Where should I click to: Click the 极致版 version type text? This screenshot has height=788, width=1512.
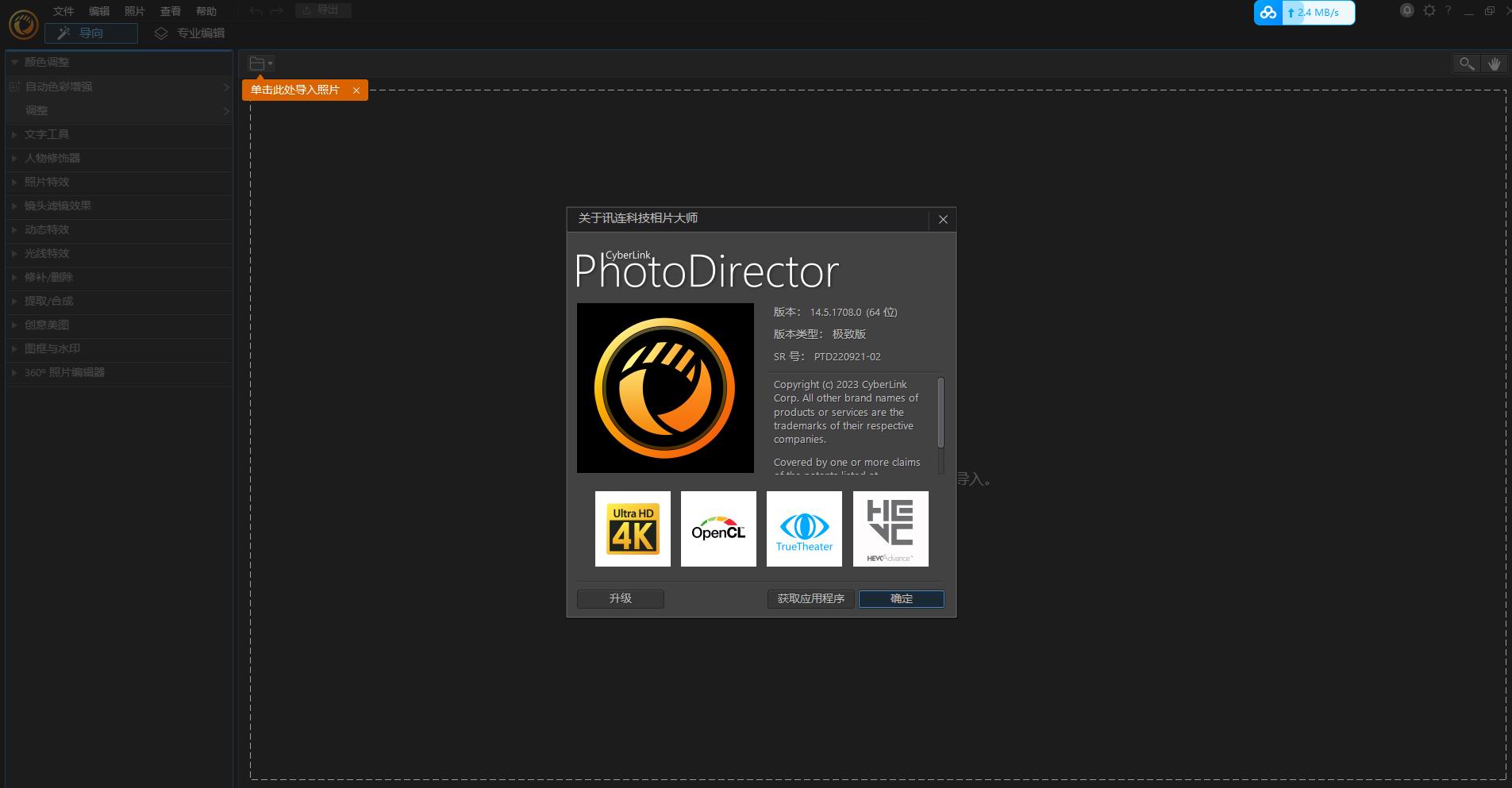coord(848,334)
